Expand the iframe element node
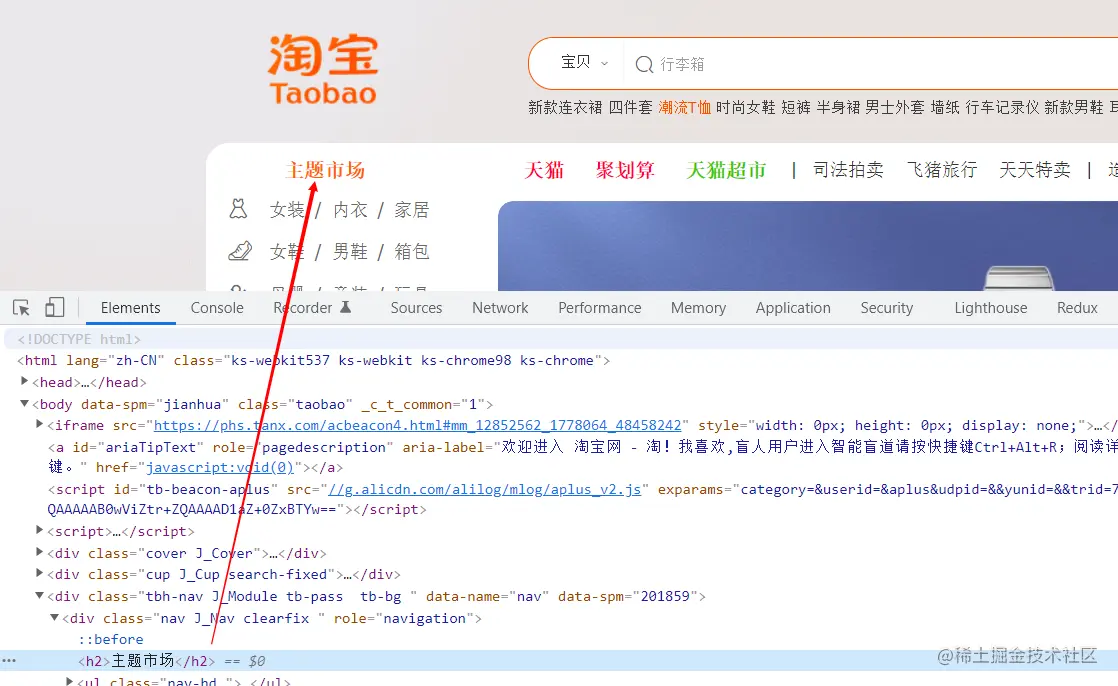The image size is (1118, 686). 39,424
